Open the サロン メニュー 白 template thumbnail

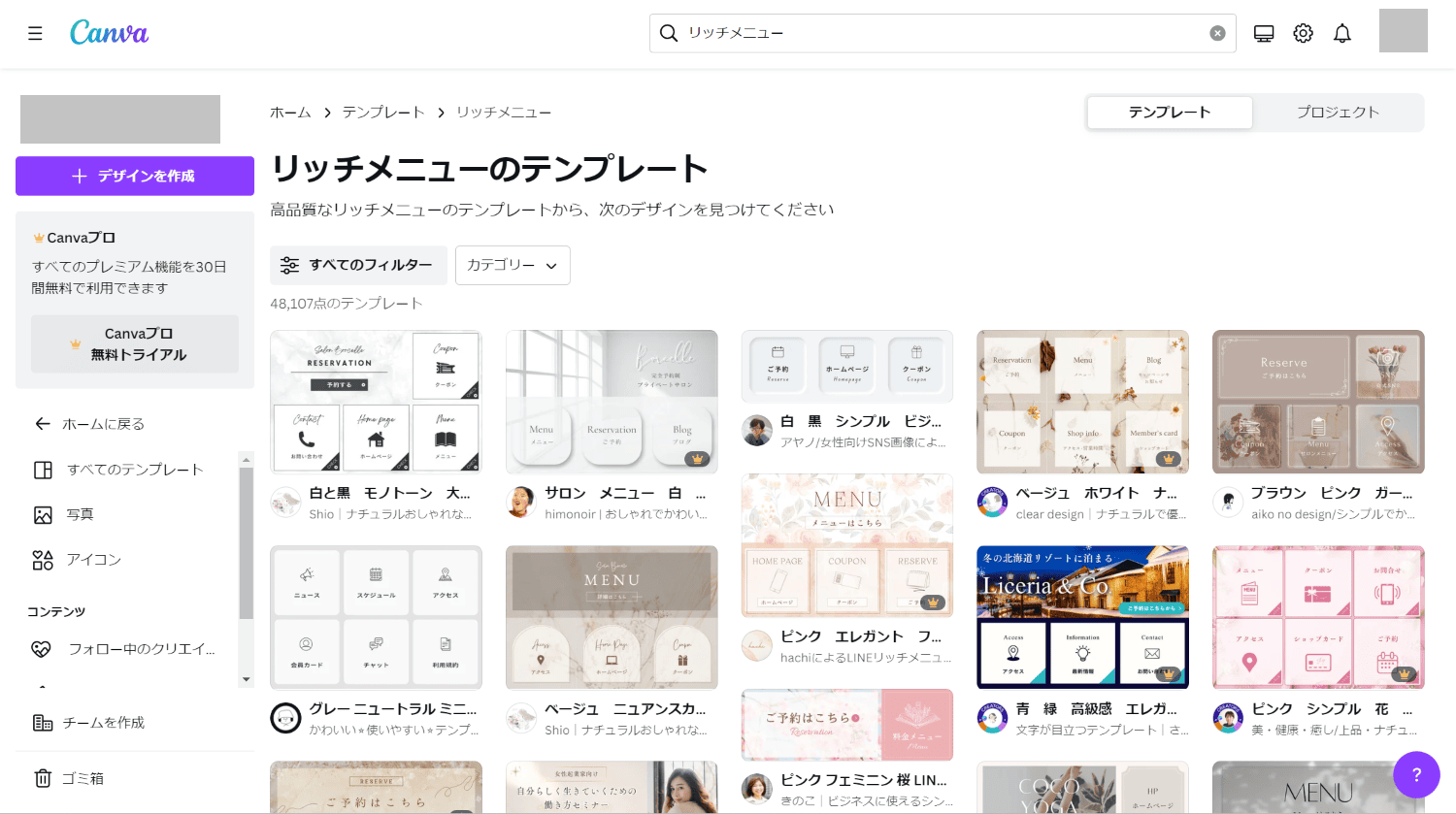coord(612,402)
